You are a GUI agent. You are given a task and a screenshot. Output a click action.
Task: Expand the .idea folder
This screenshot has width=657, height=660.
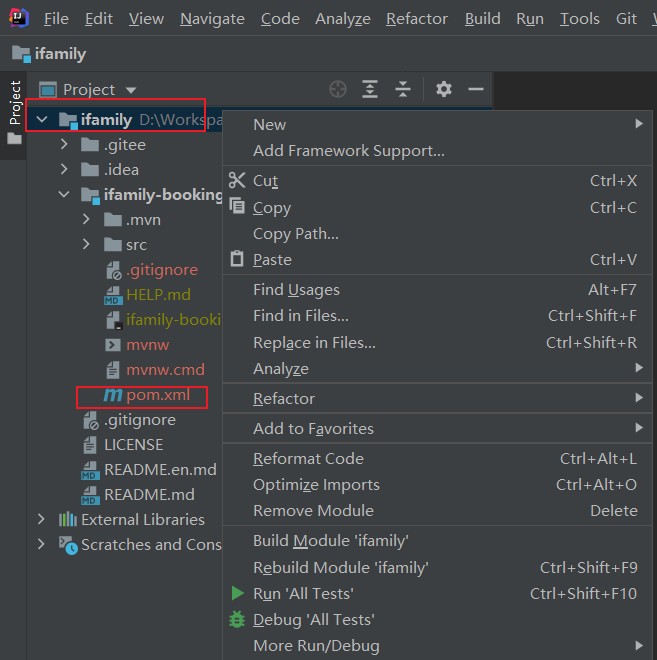(x=64, y=169)
